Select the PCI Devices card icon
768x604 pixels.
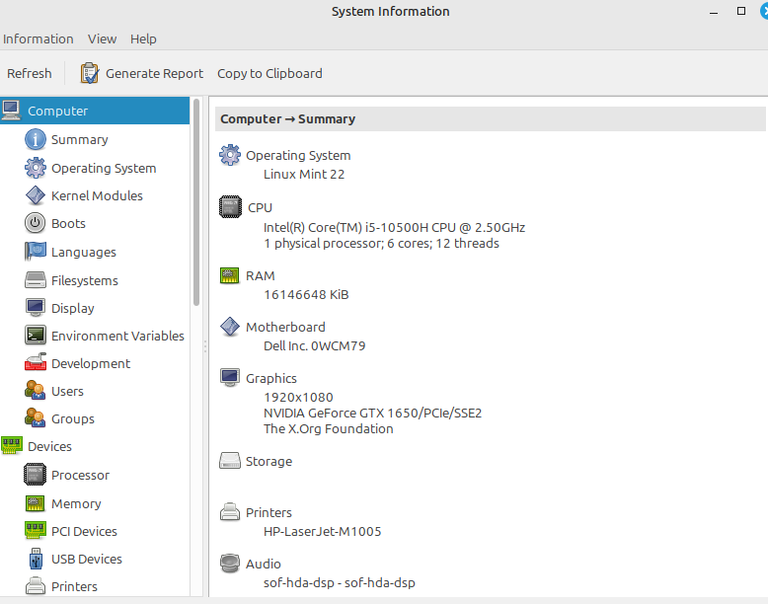pyautogui.click(x=35, y=531)
